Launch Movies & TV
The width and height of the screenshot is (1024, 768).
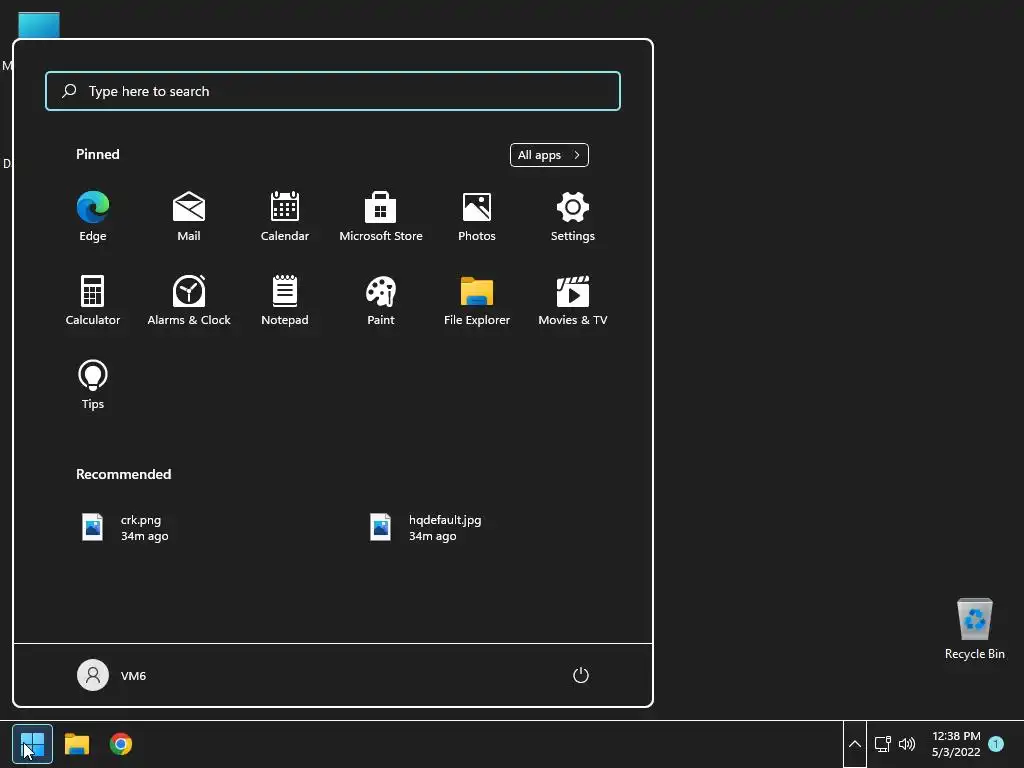pos(573,300)
